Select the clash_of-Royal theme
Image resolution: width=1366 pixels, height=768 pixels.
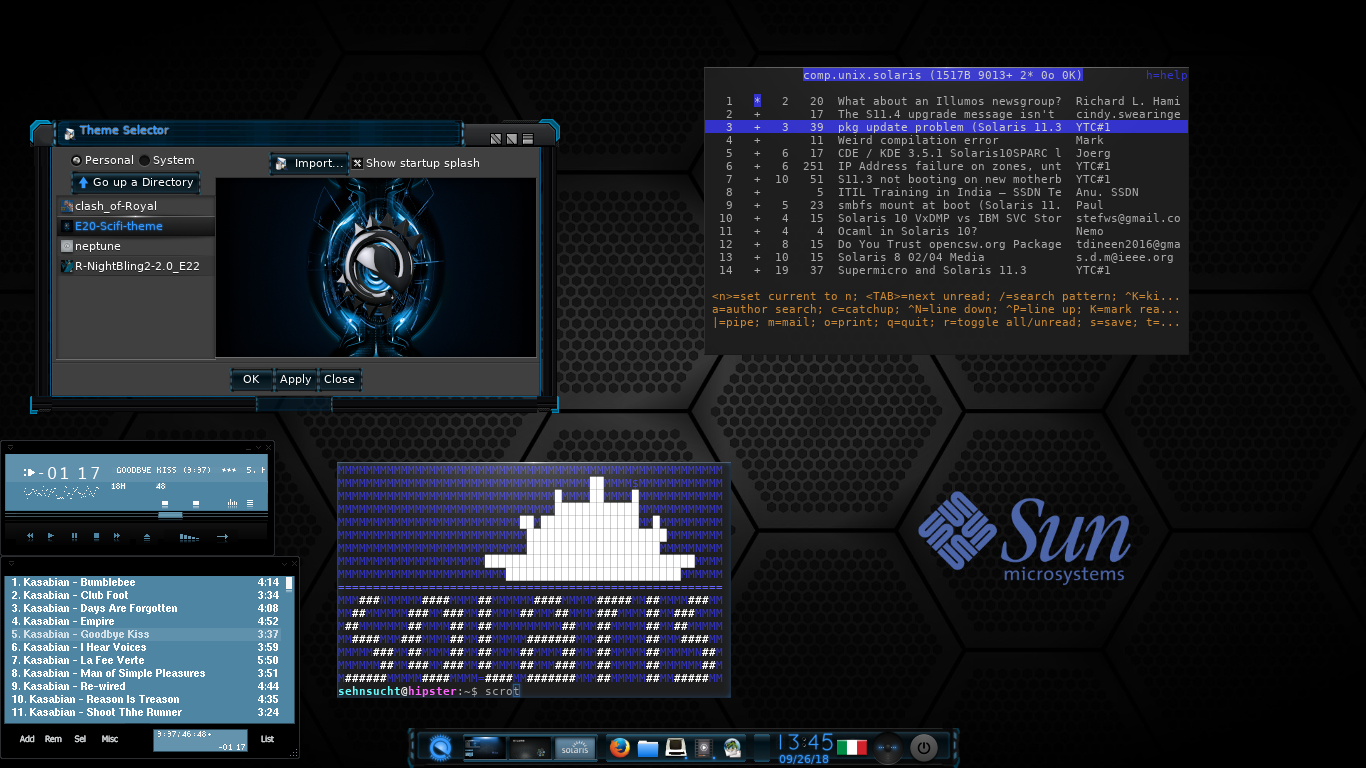(136, 206)
